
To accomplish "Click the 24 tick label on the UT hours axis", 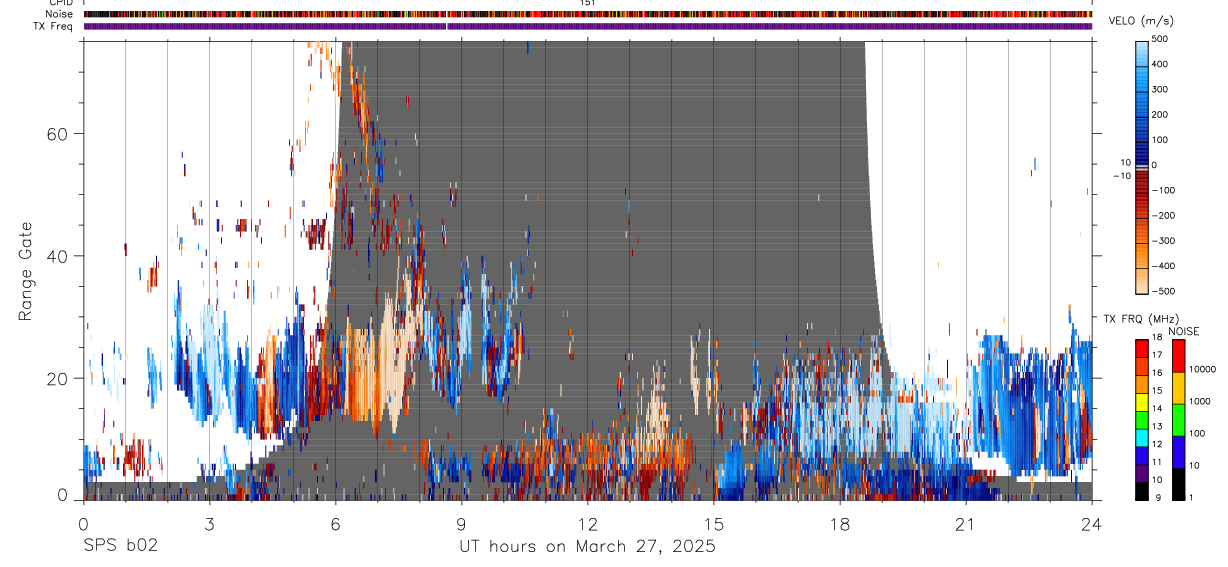I will pos(1092,524).
